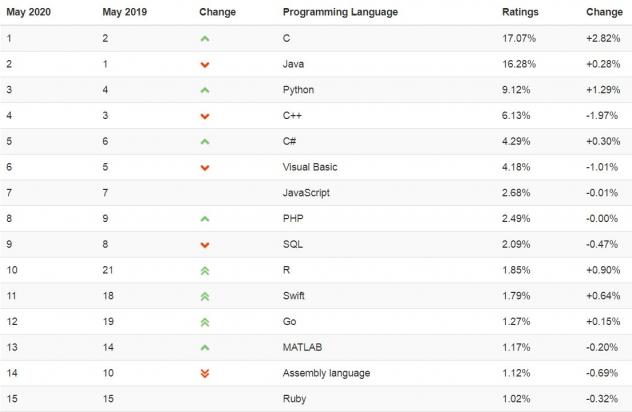Click the red down arrow beside SQL

[x=205, y=244]
